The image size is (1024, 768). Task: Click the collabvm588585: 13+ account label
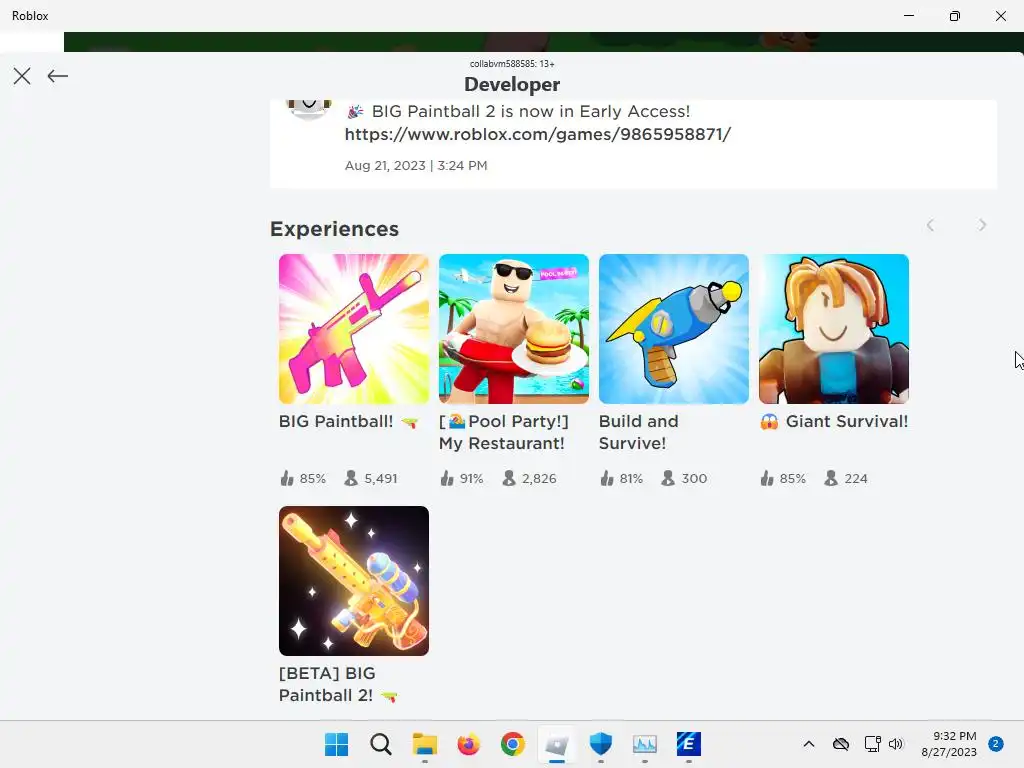[x=512, y=63]
